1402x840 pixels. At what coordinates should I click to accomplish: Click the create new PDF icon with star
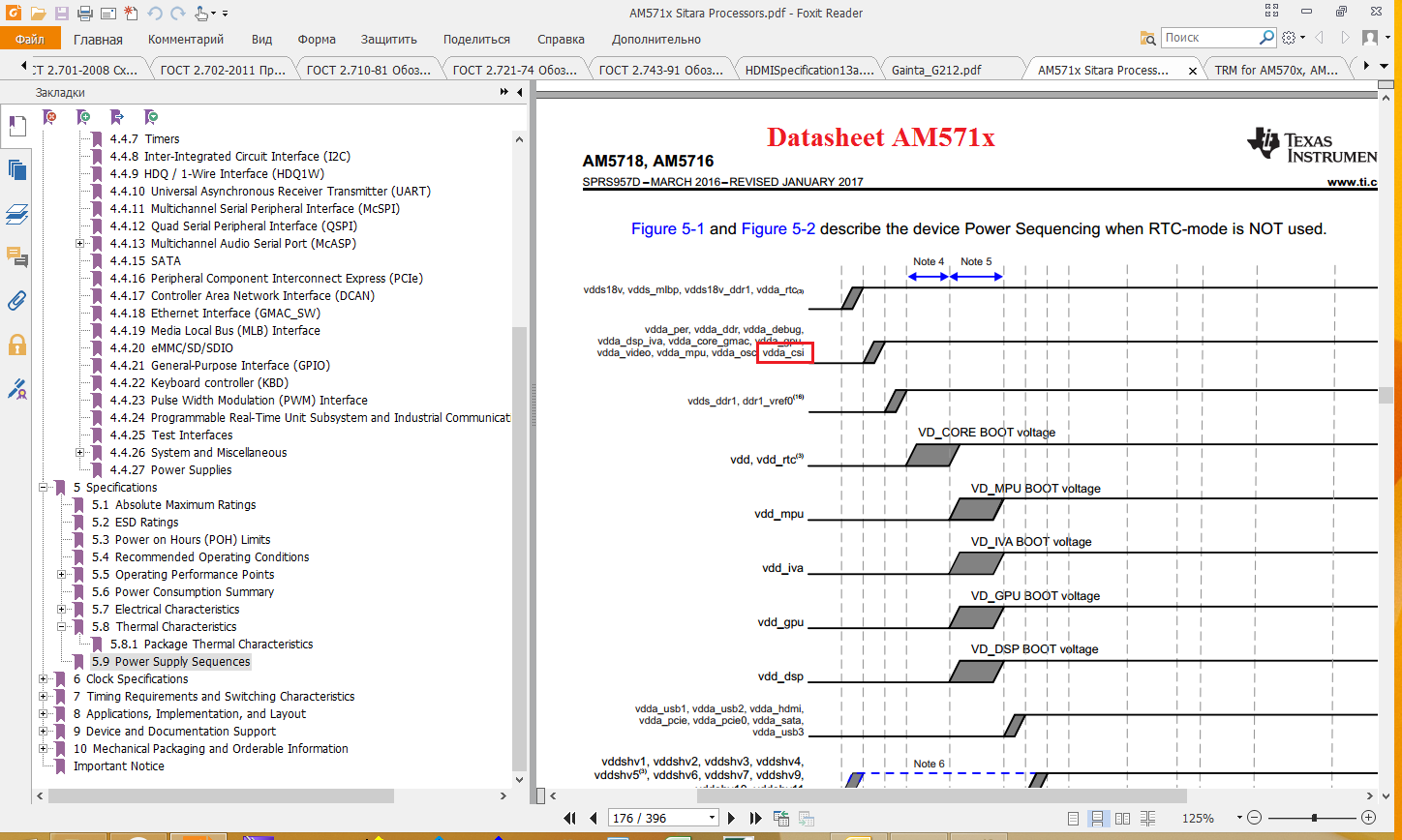click(131, 14)
